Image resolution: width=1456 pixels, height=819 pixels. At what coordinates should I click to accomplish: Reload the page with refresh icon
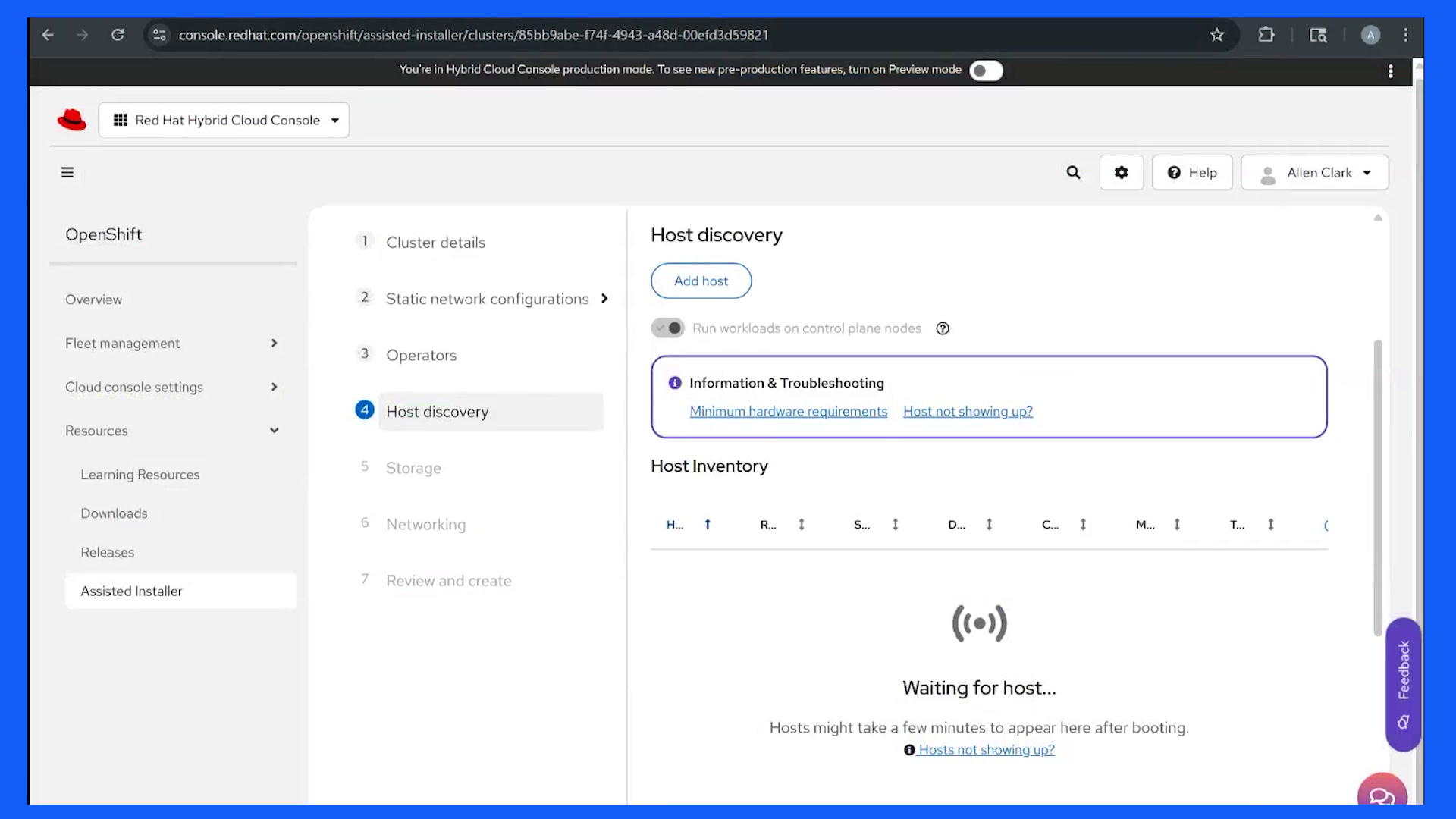pyautogui.click(x=118, y=35)
